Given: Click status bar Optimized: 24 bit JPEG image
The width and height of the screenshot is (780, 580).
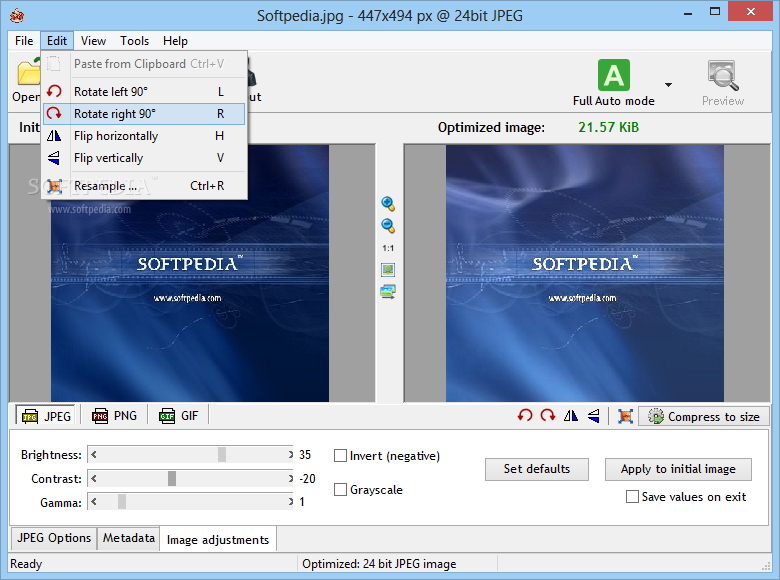Looking at the screenshot, I should (x=379, y=564).
